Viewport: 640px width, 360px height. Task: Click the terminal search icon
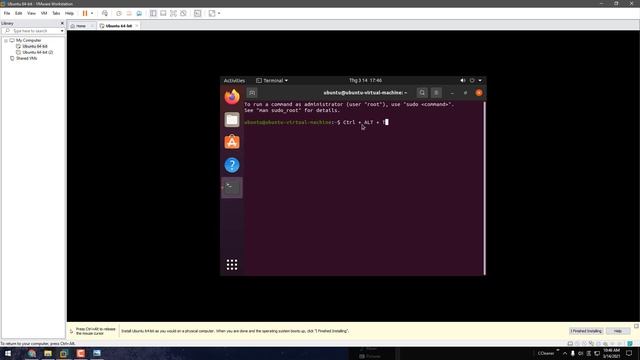(422, 93)
